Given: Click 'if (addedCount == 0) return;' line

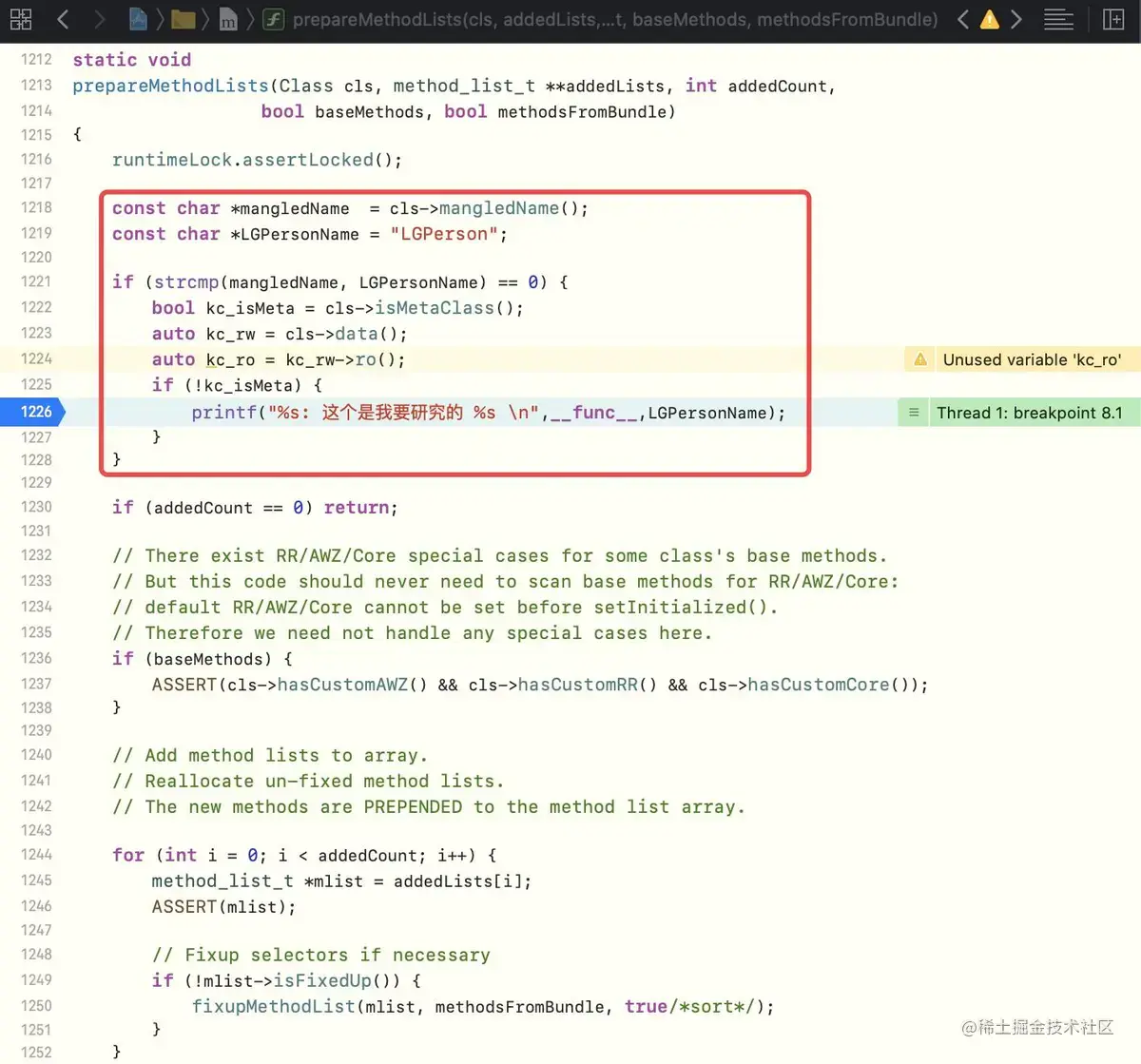Looking at the screenshot, I should pyautogui.click(x=255, y=508).
